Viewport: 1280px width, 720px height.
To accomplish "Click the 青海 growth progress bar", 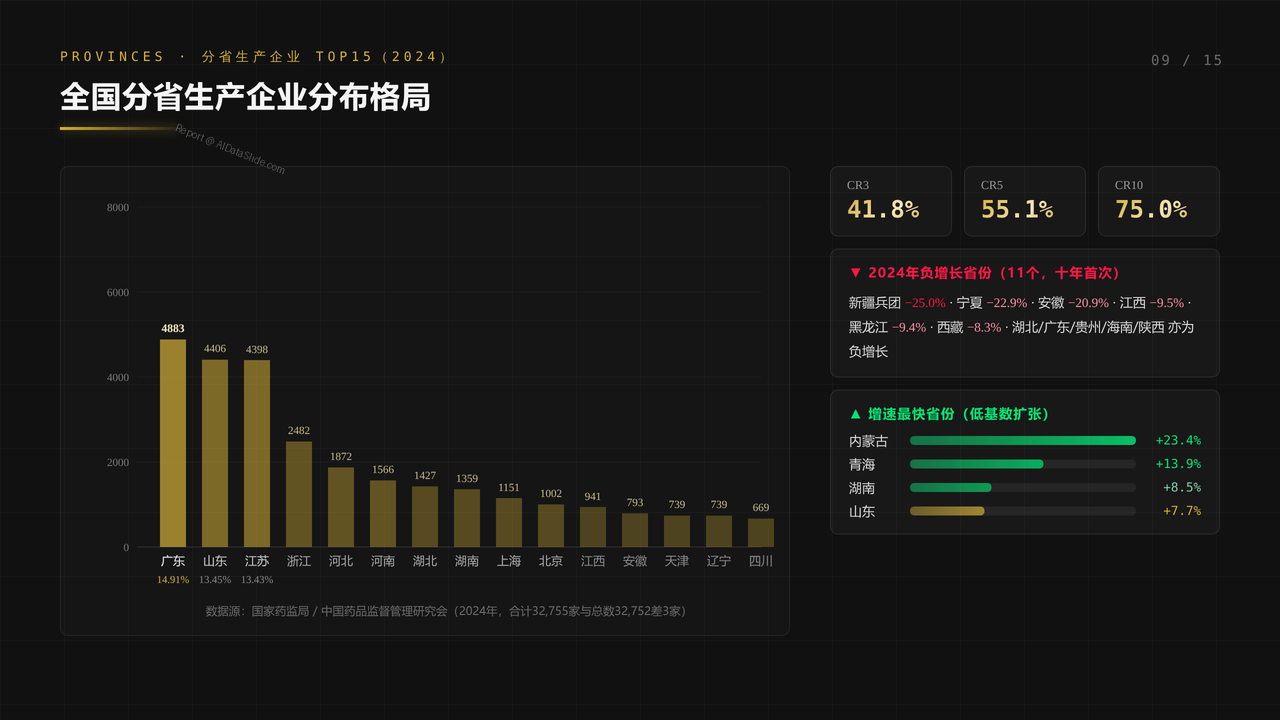I will pos(1023,464).
